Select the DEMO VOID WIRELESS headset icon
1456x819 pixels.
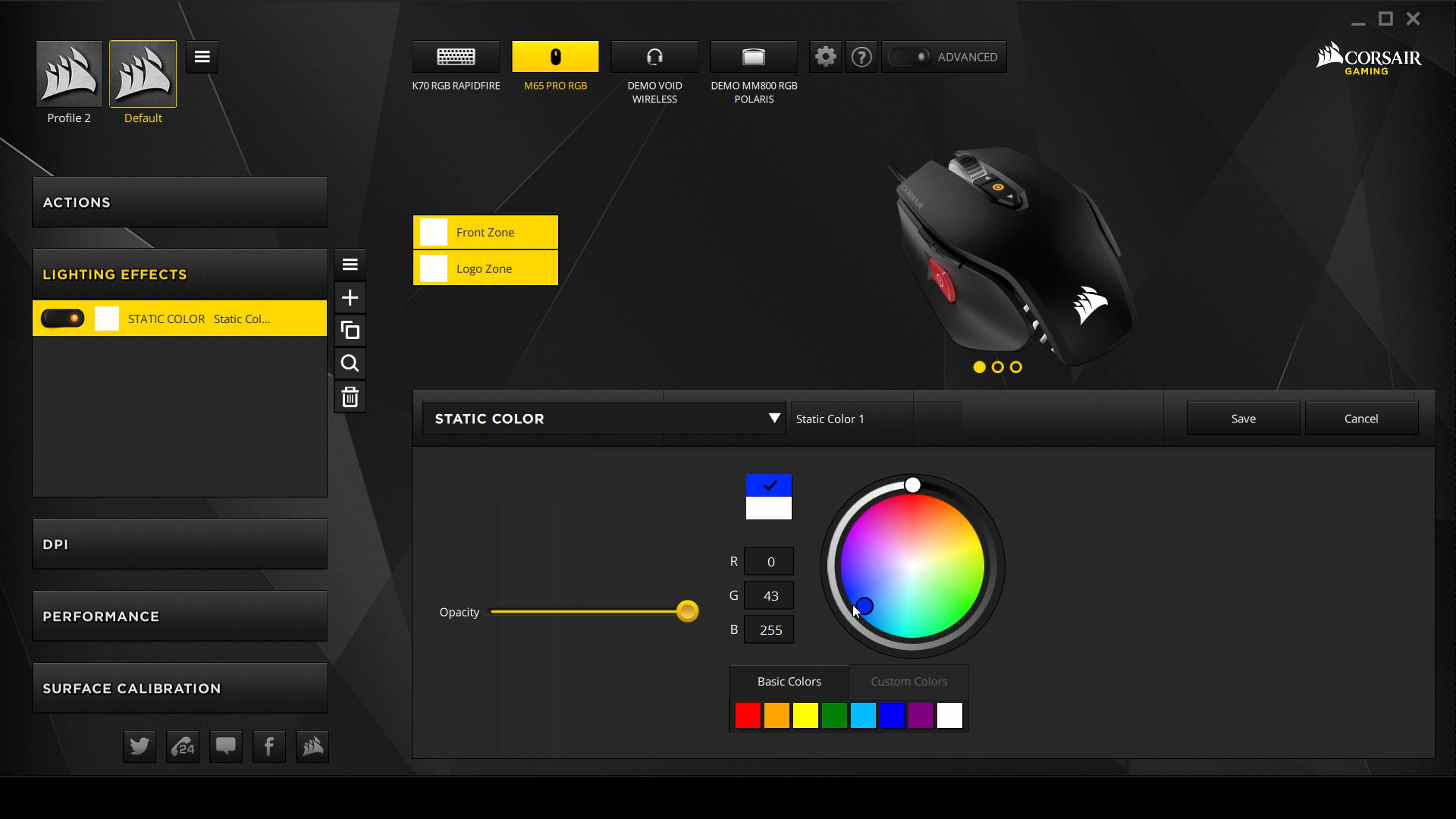coord(654,56)
